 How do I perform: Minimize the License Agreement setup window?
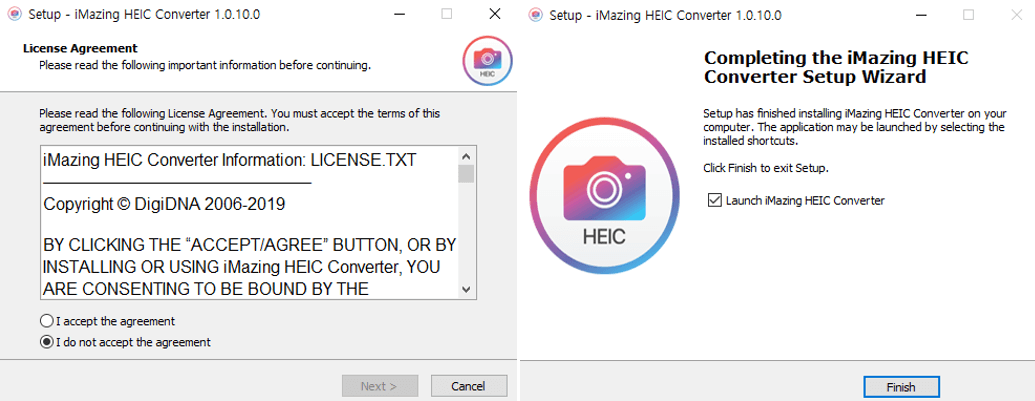399,14
